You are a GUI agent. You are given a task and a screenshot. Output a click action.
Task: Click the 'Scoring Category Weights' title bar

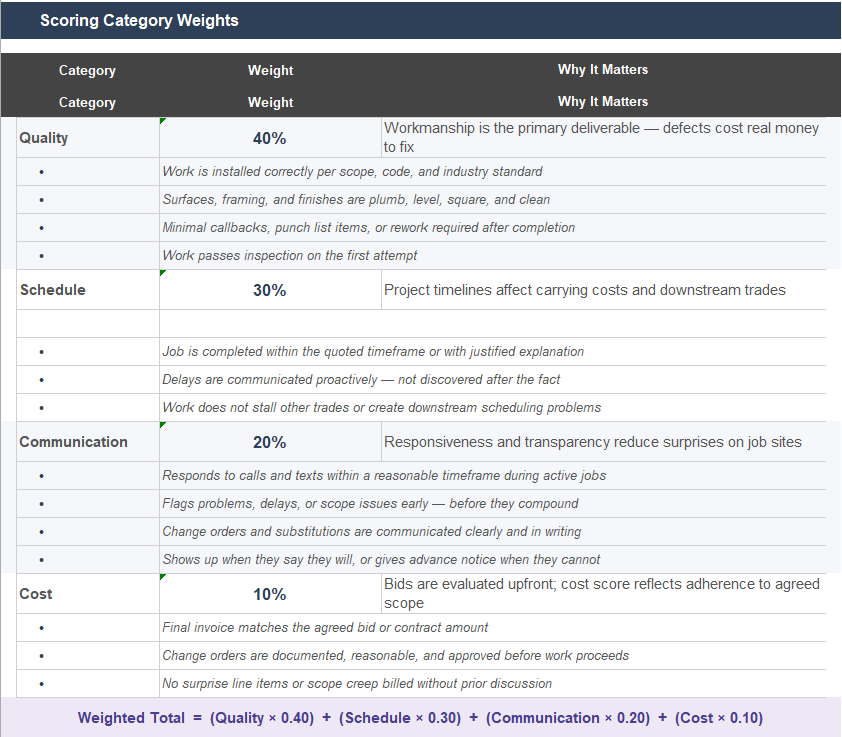139,20
